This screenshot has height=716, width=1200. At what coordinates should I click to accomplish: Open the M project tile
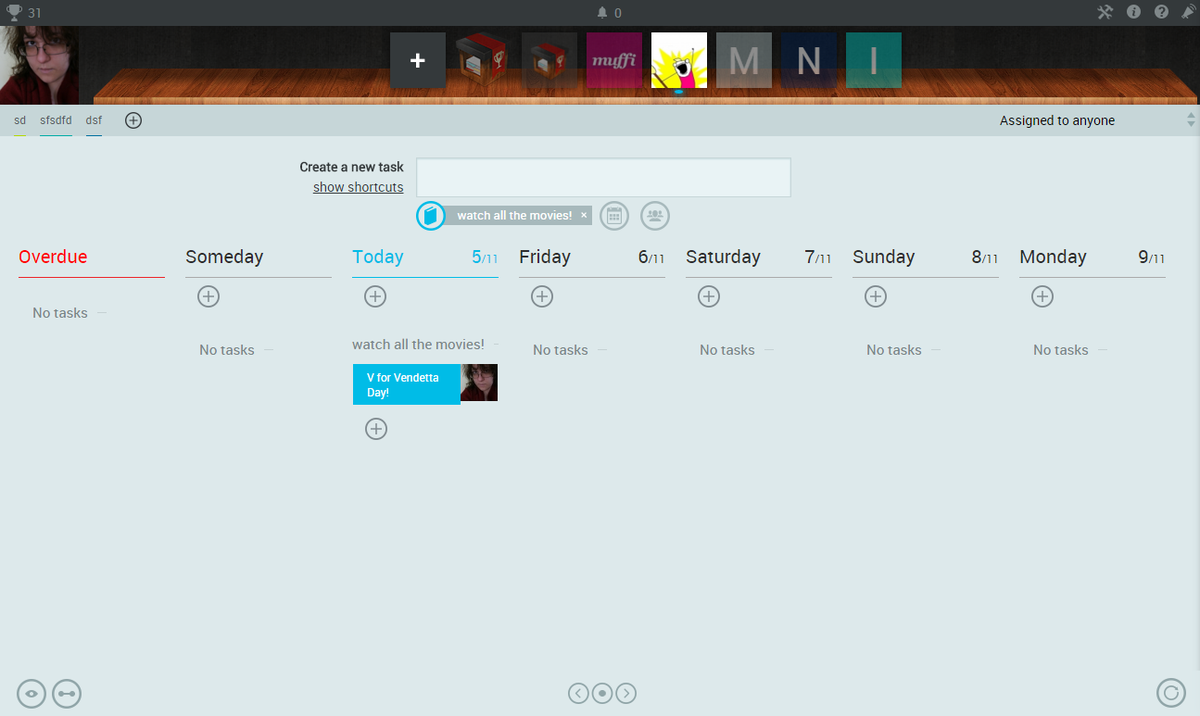pos(744,60)
